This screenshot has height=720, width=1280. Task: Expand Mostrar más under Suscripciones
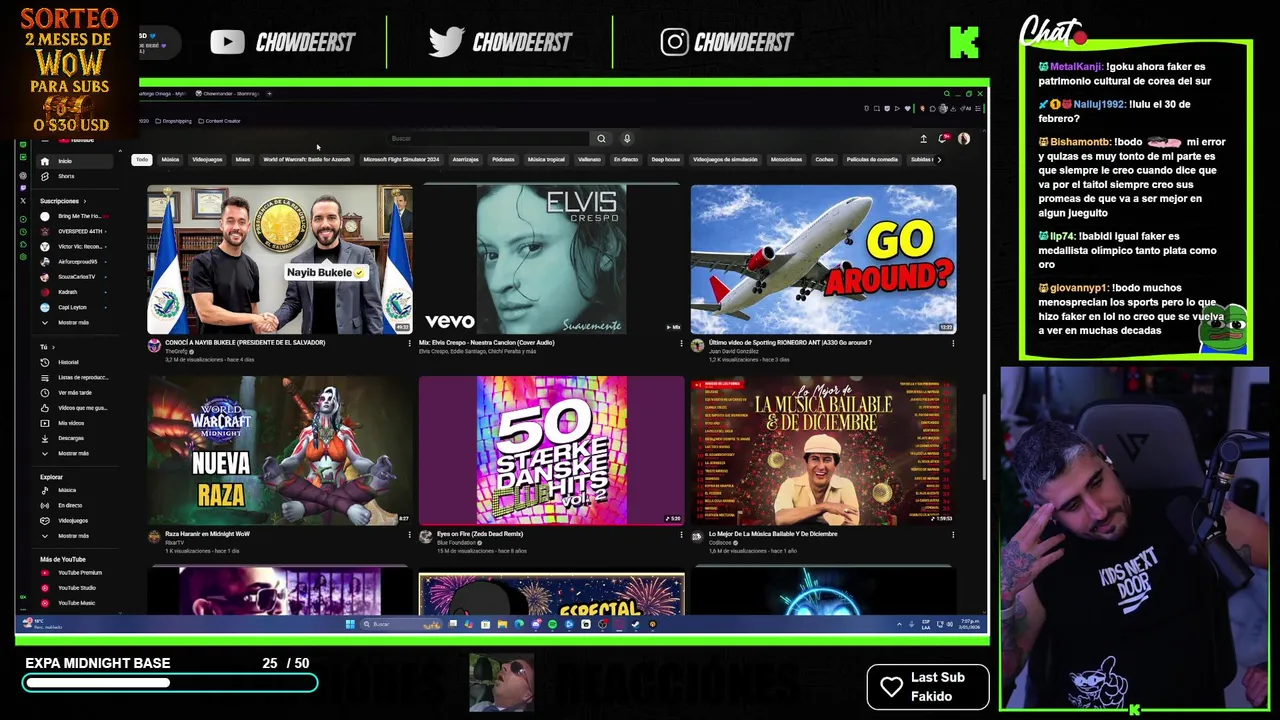pos(73,322)
